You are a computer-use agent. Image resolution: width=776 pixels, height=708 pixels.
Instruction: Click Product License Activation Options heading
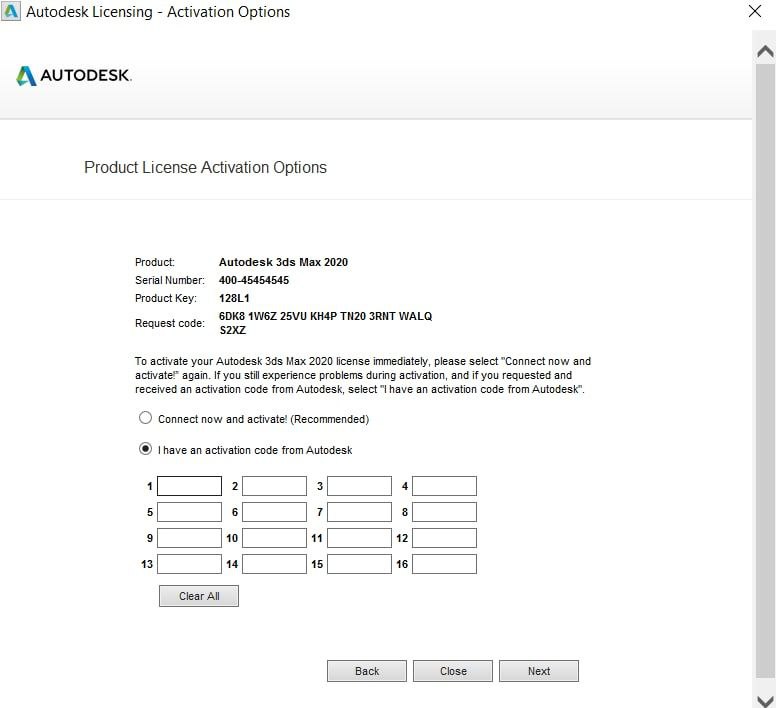click(205, 167)
